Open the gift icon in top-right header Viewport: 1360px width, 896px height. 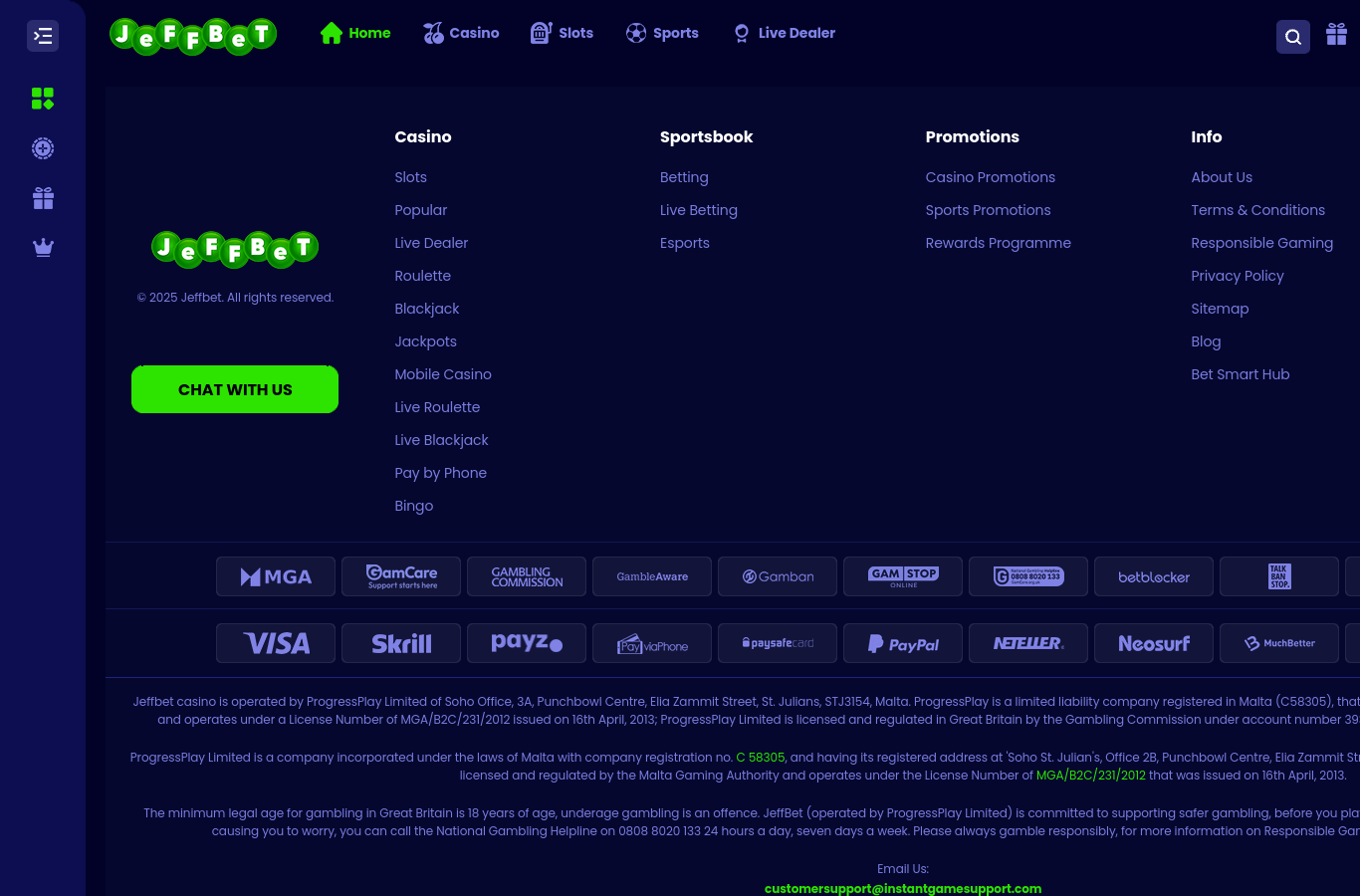[1337, 35]
